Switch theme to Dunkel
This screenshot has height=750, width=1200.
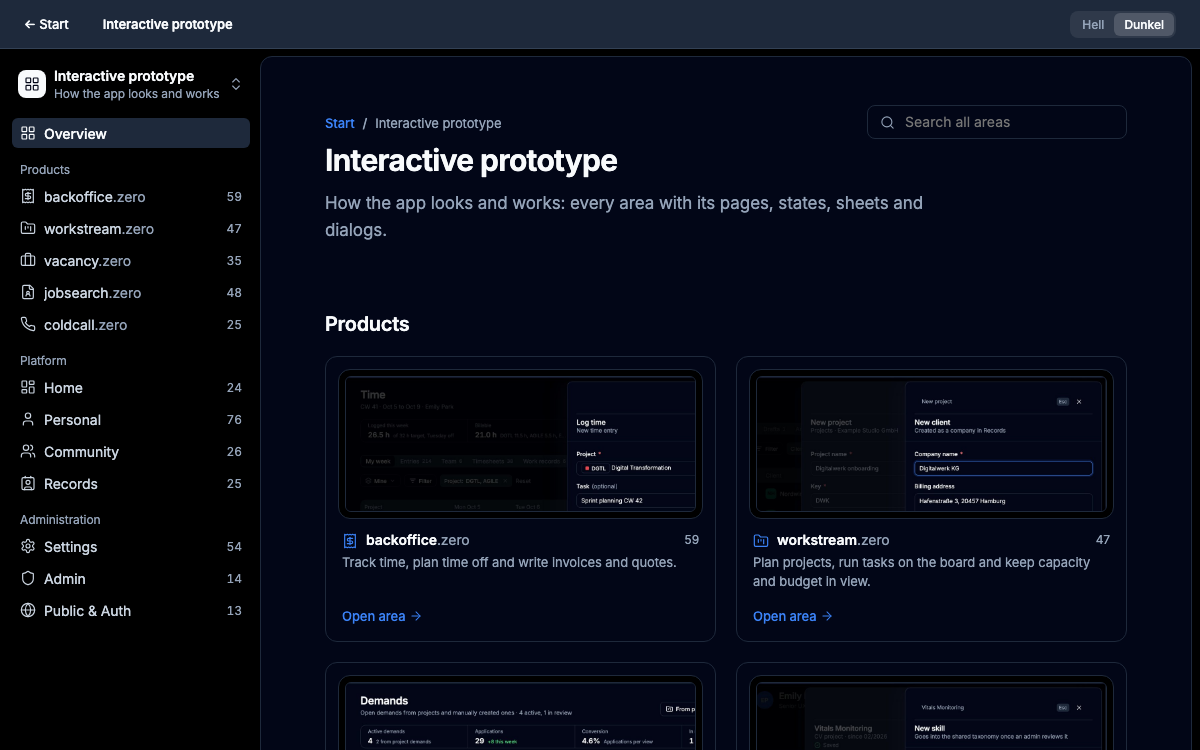[1144, 24]
